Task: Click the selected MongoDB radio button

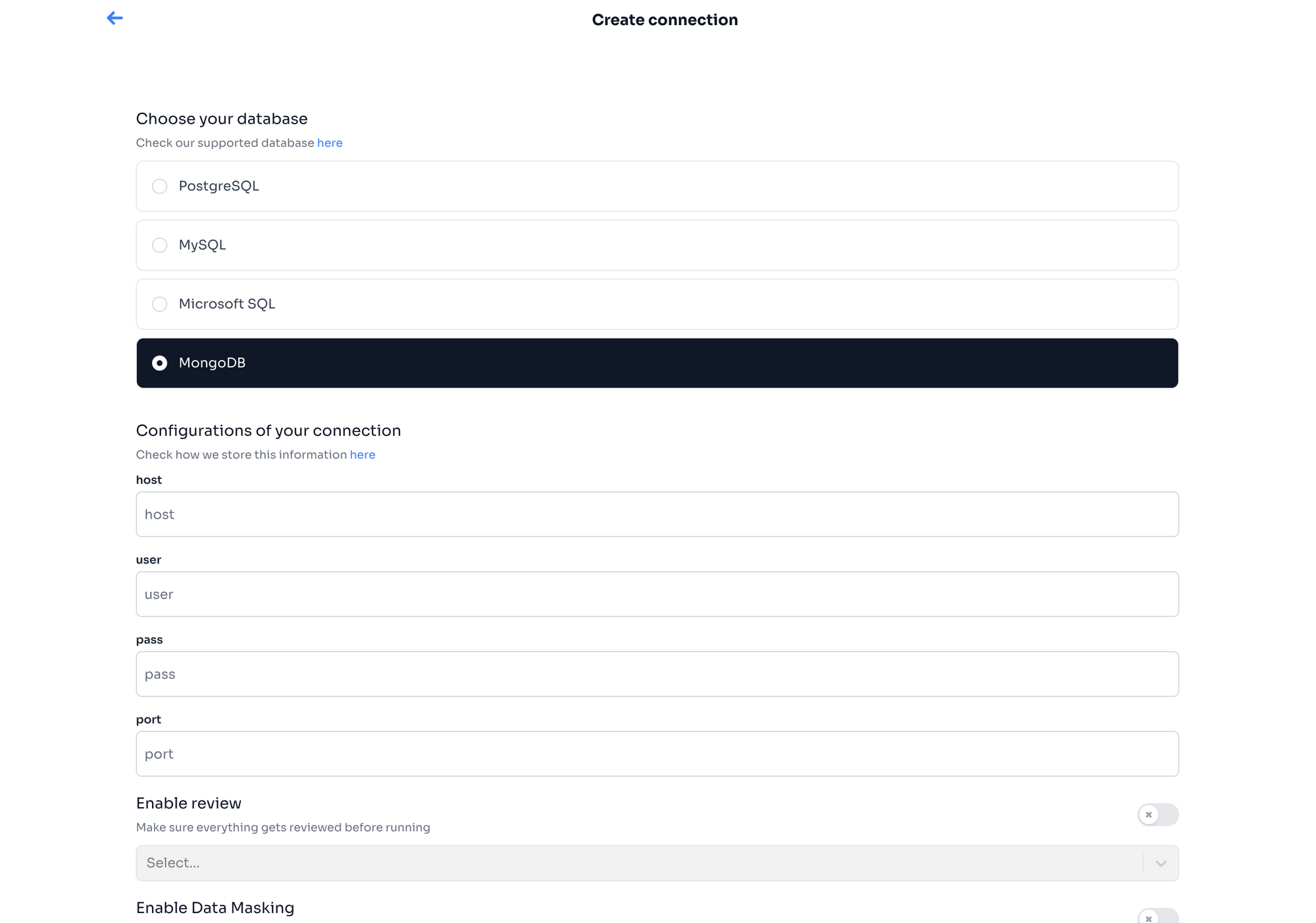Action: point(159,363)
